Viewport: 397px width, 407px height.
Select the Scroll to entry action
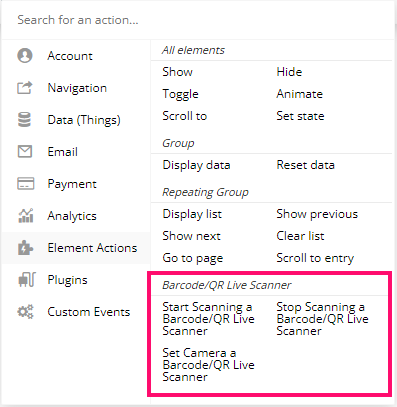tap(315, 258)
